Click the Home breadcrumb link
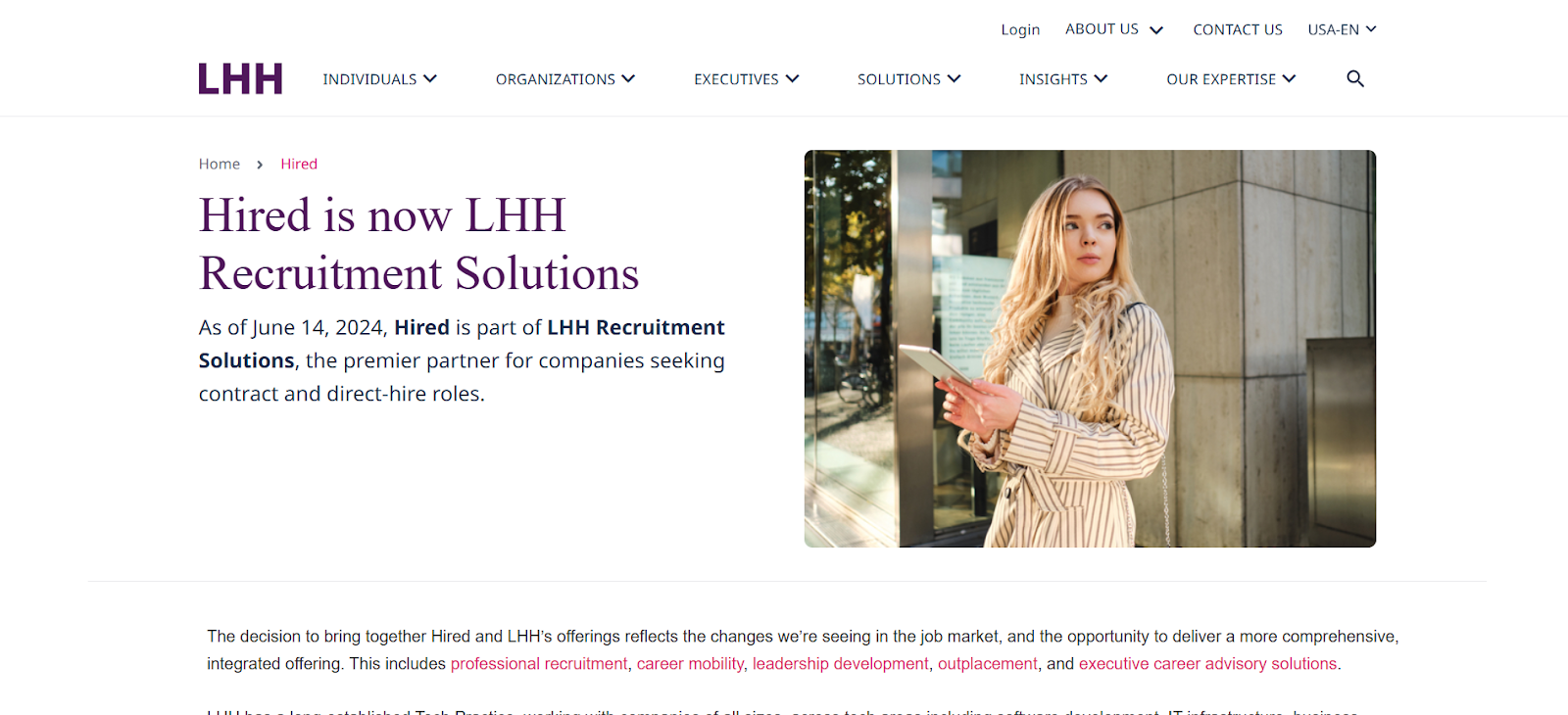Viewport: 1568px width, 715px height. coord(220,164)
